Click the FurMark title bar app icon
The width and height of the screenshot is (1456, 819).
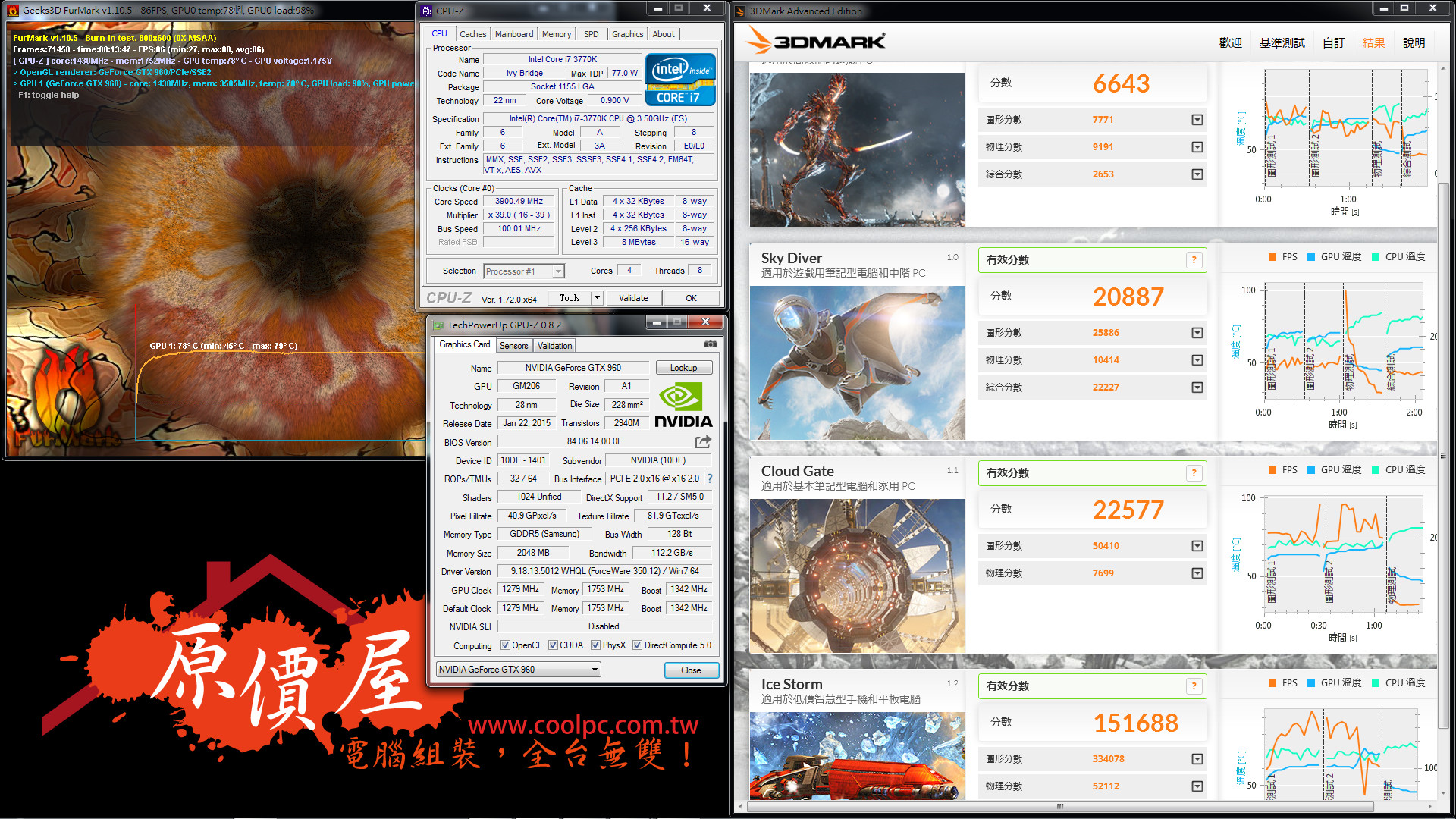tap(13, 11)
